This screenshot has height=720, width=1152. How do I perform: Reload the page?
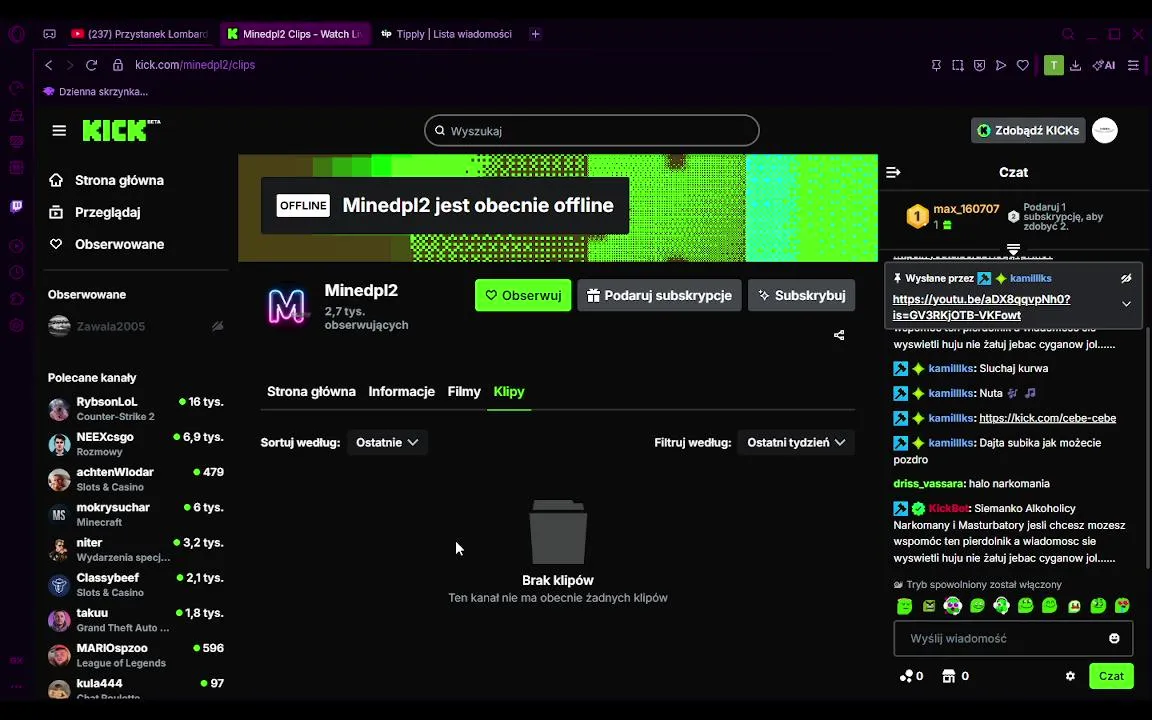coord(92,65)
